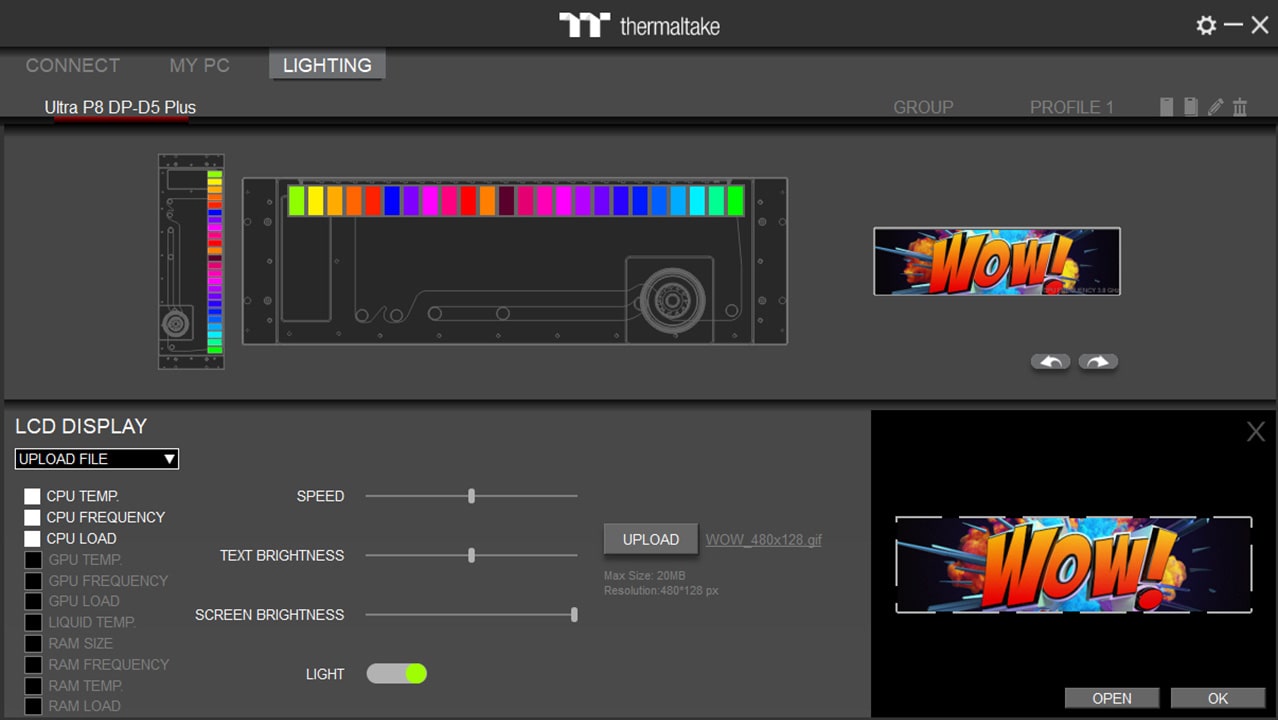
Task: Click the pencil icon to rename profile
Action: [x=1215, y=107]
